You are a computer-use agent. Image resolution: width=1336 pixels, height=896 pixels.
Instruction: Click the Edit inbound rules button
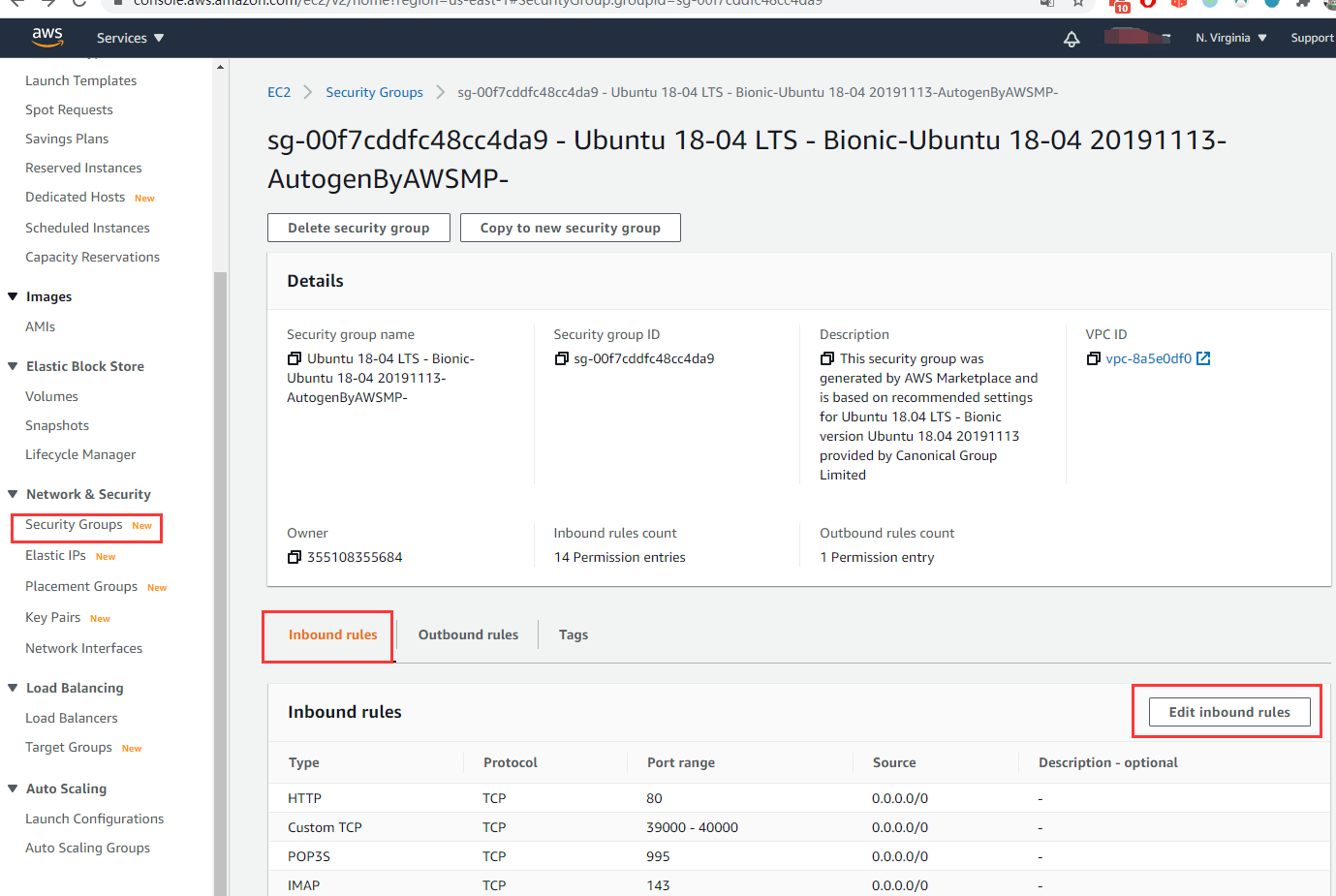point(1228,712)
